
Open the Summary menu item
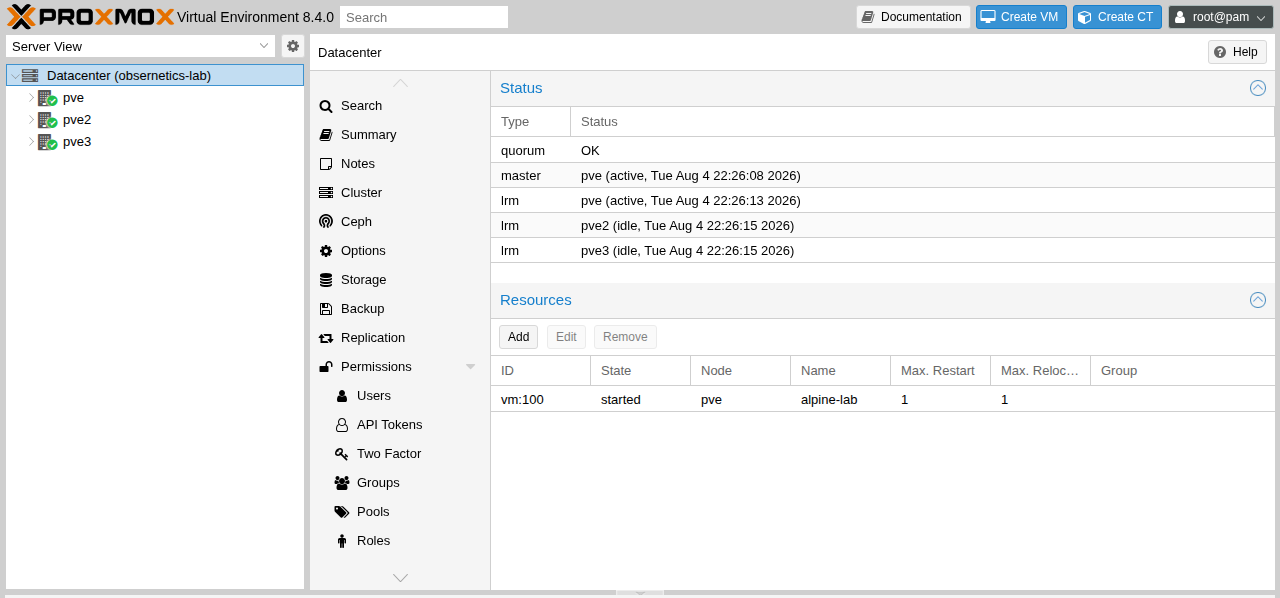pyautogui.click(x=400, y=135)
